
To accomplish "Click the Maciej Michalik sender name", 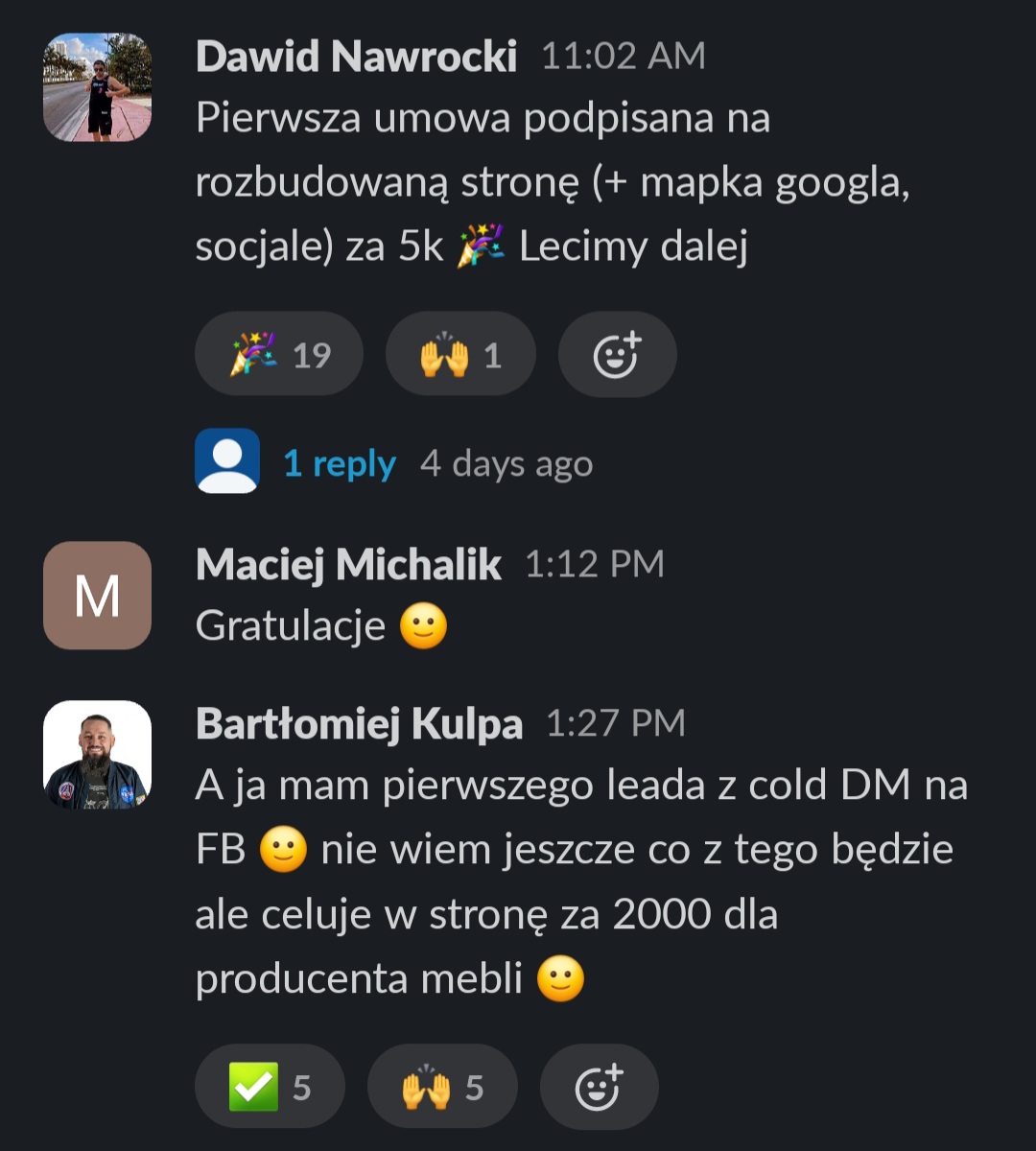I will point(348,566).
